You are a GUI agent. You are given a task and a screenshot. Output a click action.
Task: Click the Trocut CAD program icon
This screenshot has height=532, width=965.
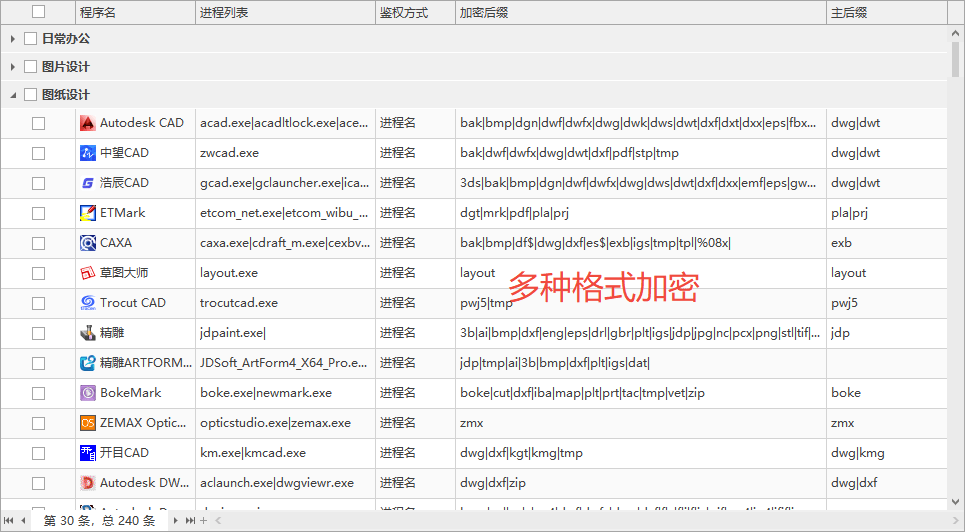point(88,303)
